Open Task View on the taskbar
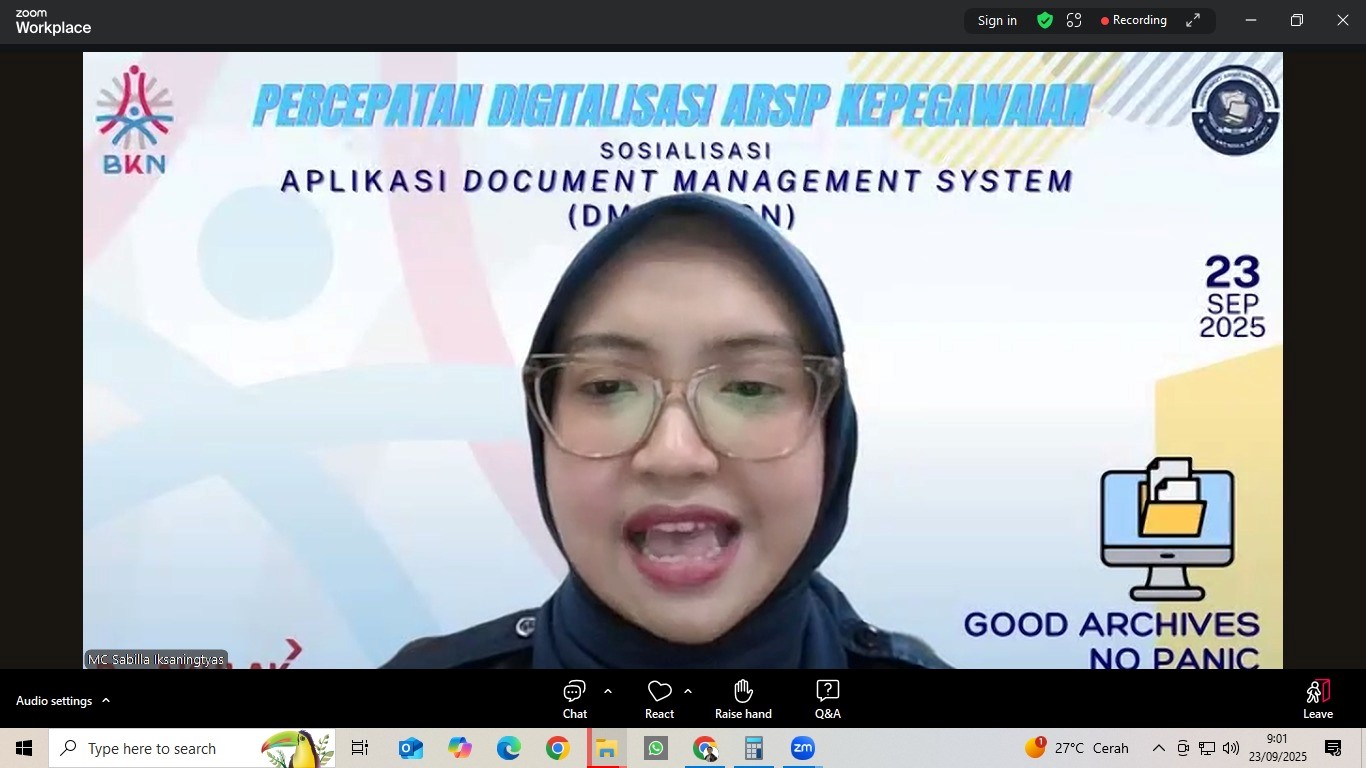The width and height of the screenshot is (1366, 768). pyautogui.click(x=360, y=748)
